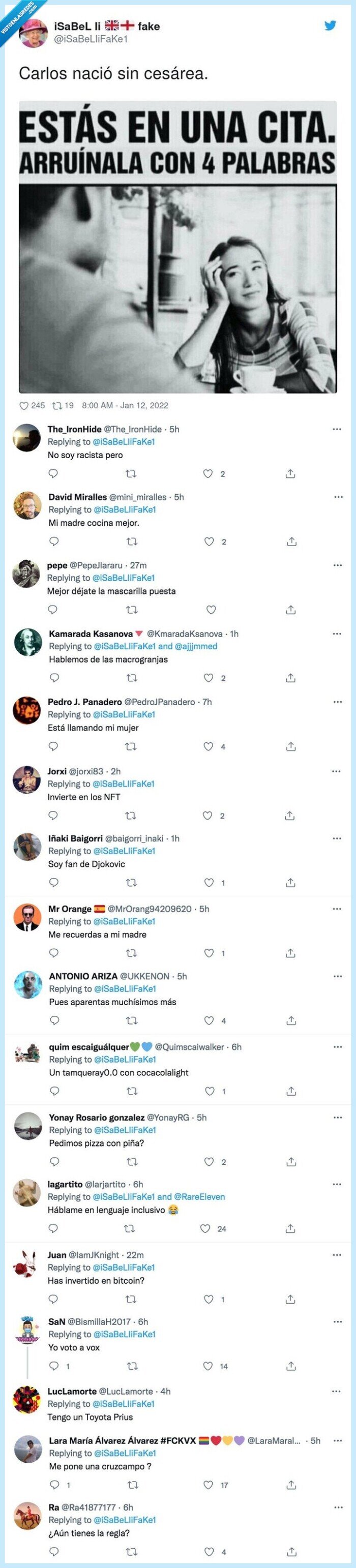
Task: Share Iñaki Baigorri's Djokovic reply
Action: pos(291,883)
